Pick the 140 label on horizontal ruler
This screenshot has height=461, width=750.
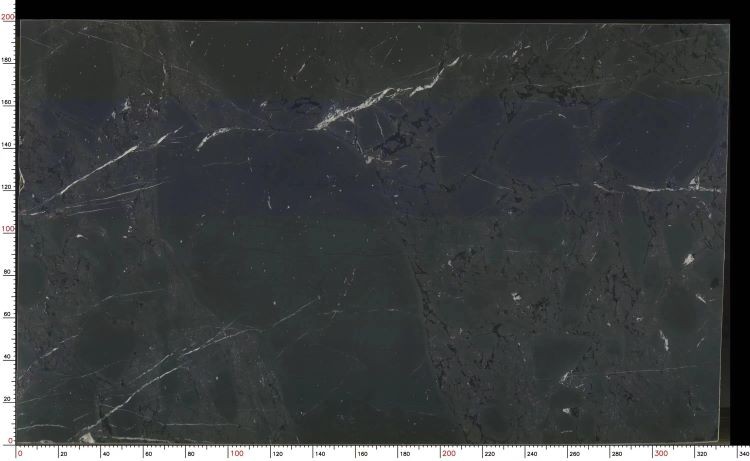pos(320,453)
